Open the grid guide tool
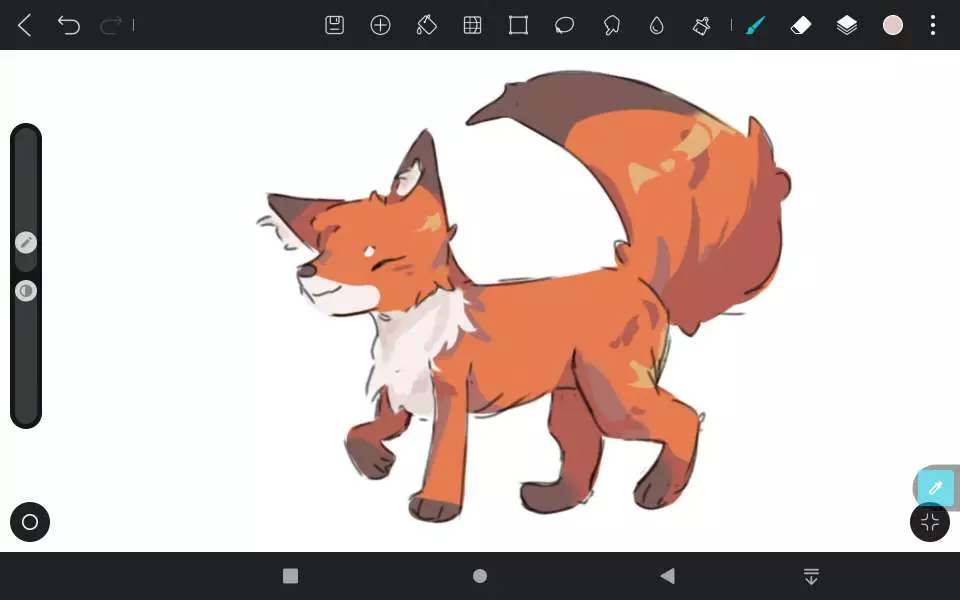The image size is (960, 600). click(x=473, y=26)
